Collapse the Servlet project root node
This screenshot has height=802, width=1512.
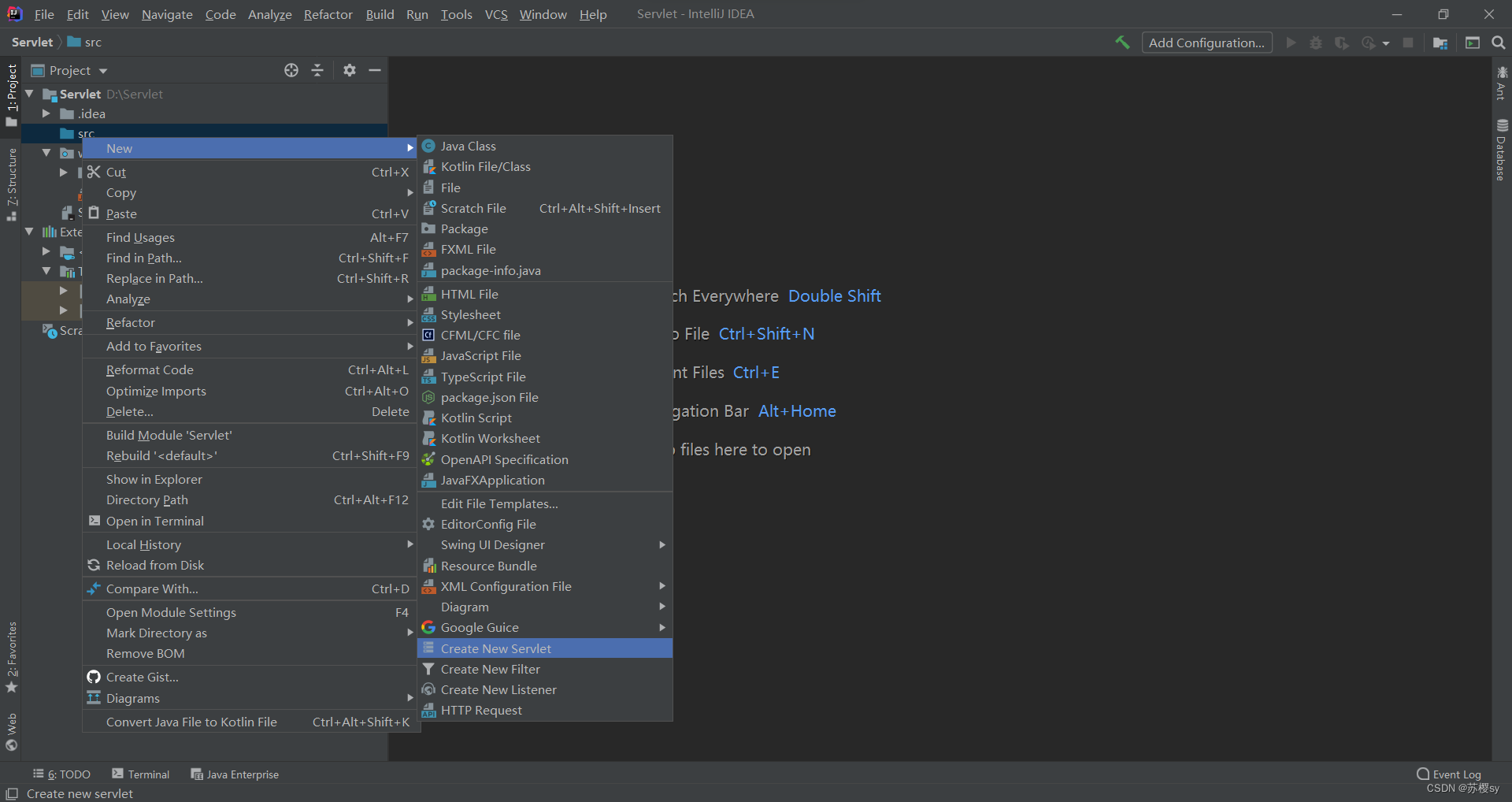(x=30, y=94)
